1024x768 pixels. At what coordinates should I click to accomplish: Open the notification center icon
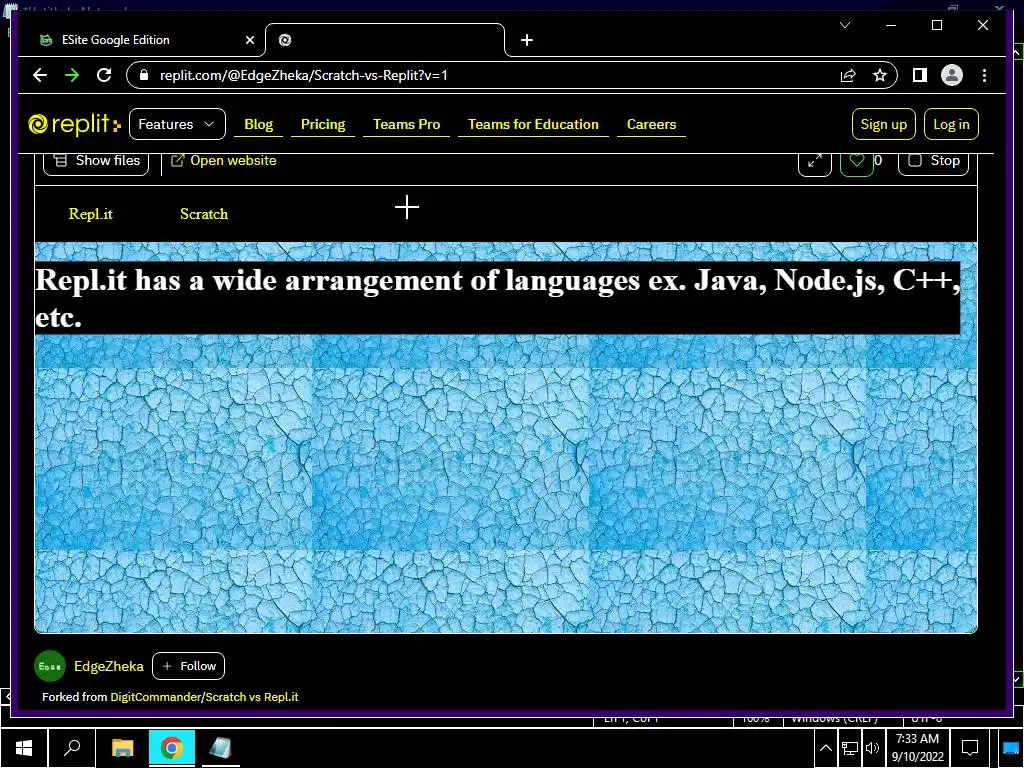pos(970,748)
